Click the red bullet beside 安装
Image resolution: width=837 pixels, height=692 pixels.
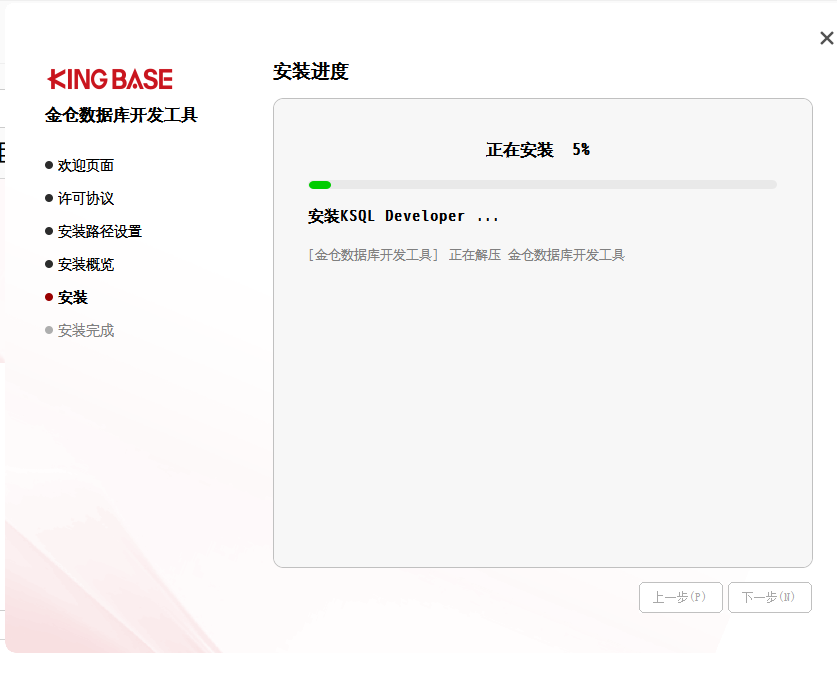pyautogui.click(x=49, y=297)
